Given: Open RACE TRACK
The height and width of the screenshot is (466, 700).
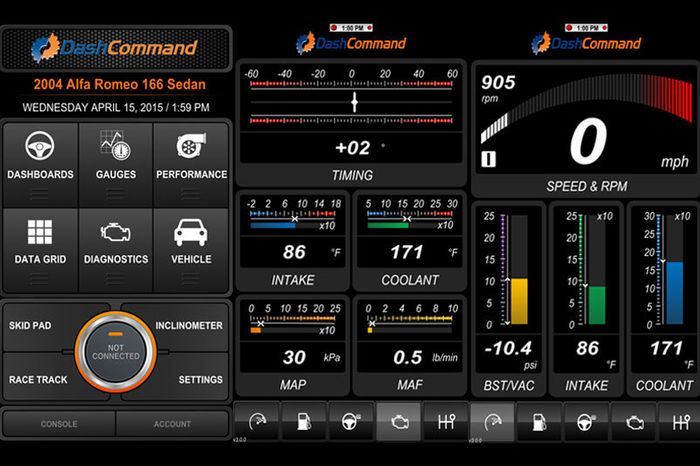Looking at the screenshot, I should tap(38, 379).
